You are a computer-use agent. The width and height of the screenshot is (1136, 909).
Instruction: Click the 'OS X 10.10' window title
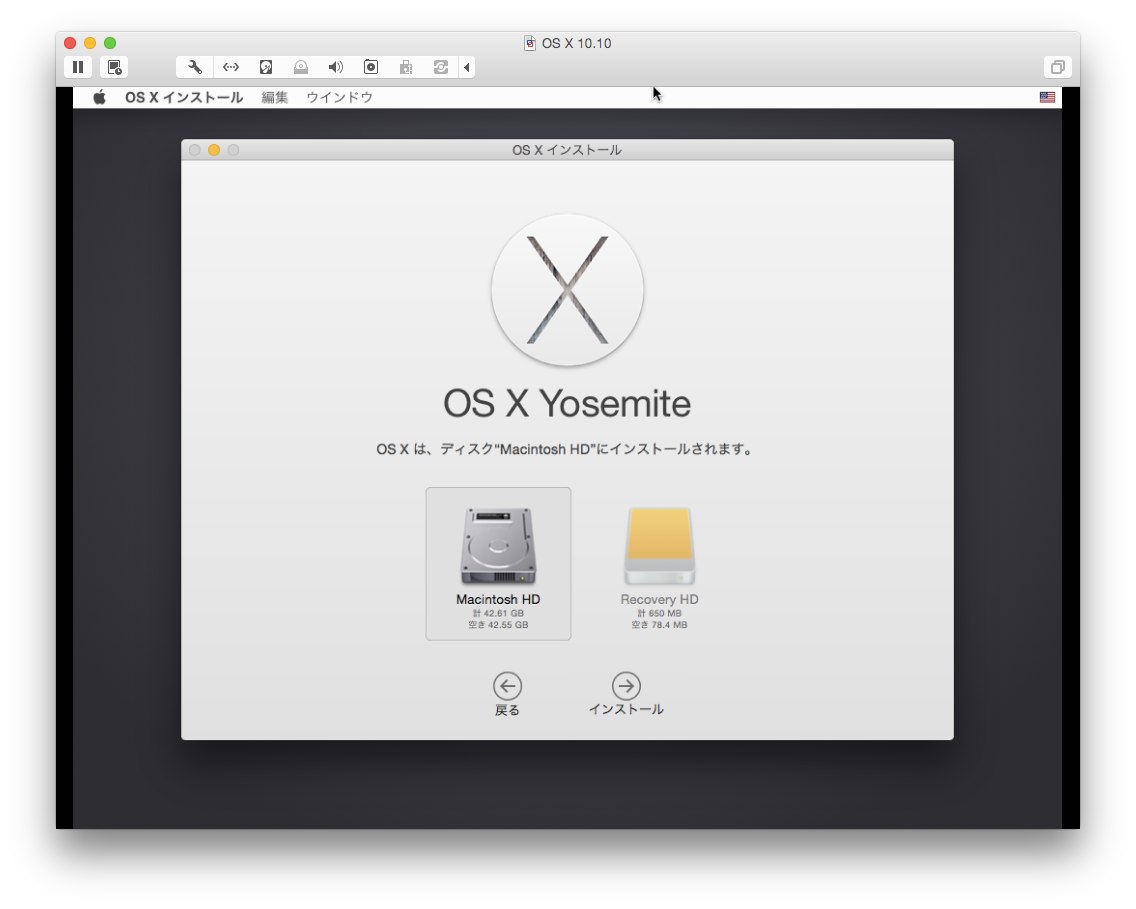point(576,43)
